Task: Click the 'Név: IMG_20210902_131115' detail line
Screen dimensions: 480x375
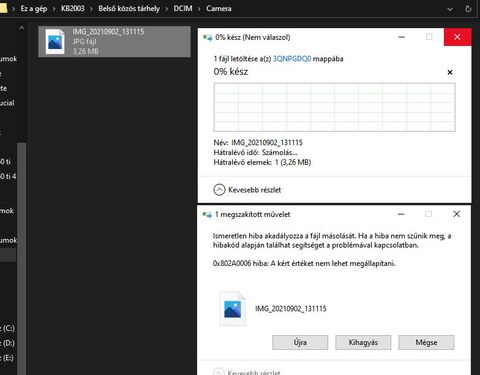Action: tap(258, 143)
